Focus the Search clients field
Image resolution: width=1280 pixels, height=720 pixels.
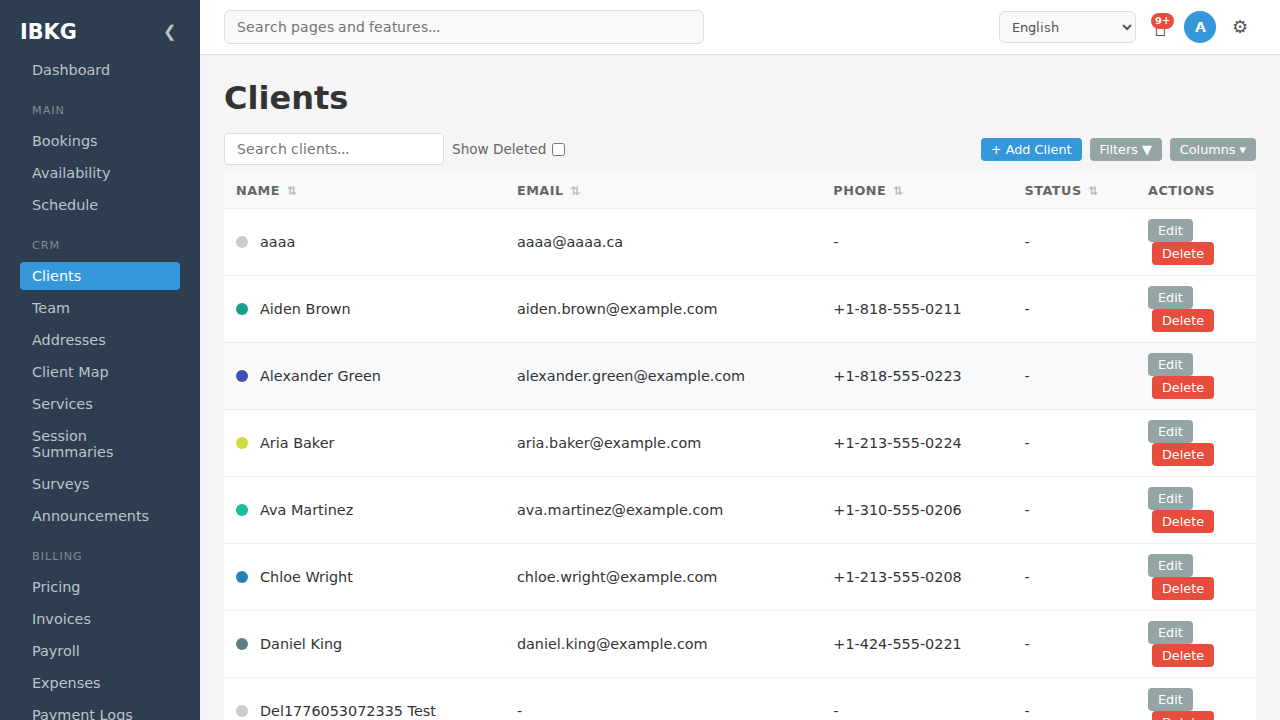(334, 149)
